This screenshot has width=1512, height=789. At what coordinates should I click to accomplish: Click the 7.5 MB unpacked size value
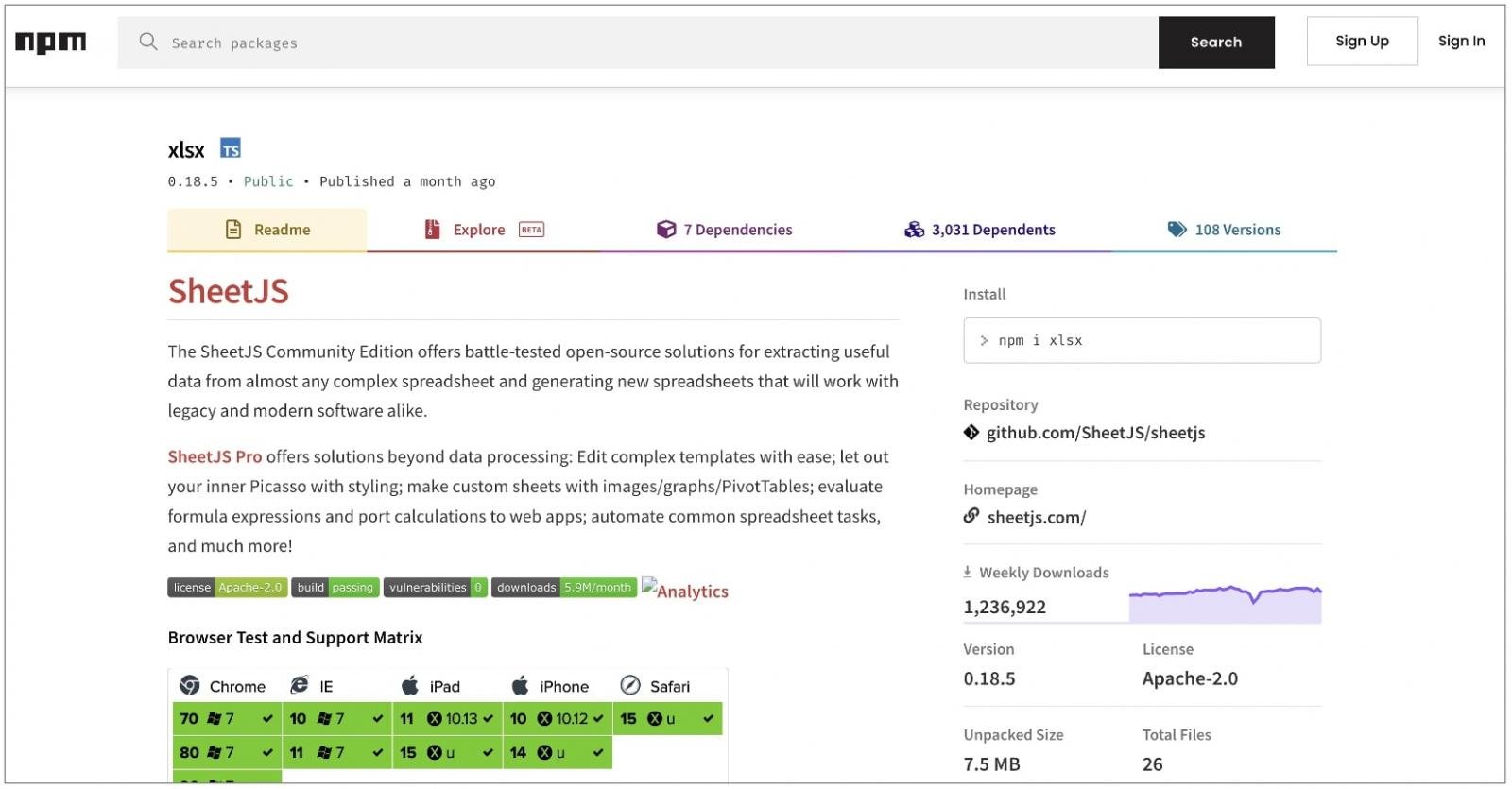coord(992,764)
